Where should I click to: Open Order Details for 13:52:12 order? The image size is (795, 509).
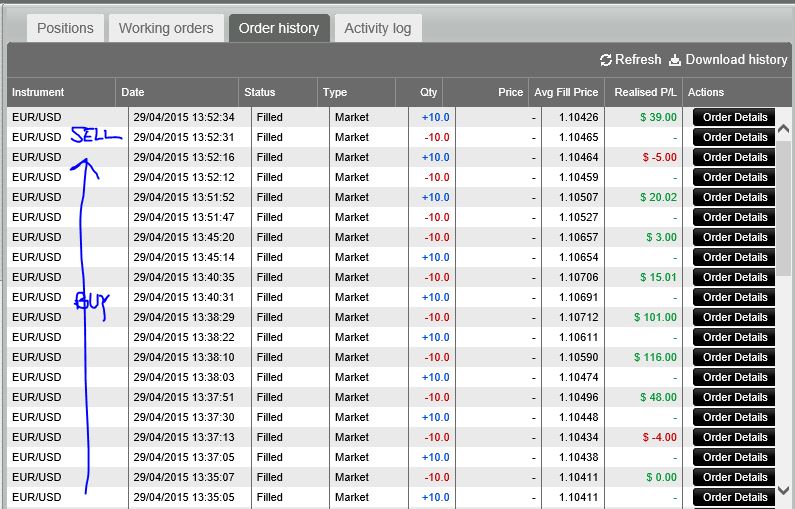click(x=734, y=177)
